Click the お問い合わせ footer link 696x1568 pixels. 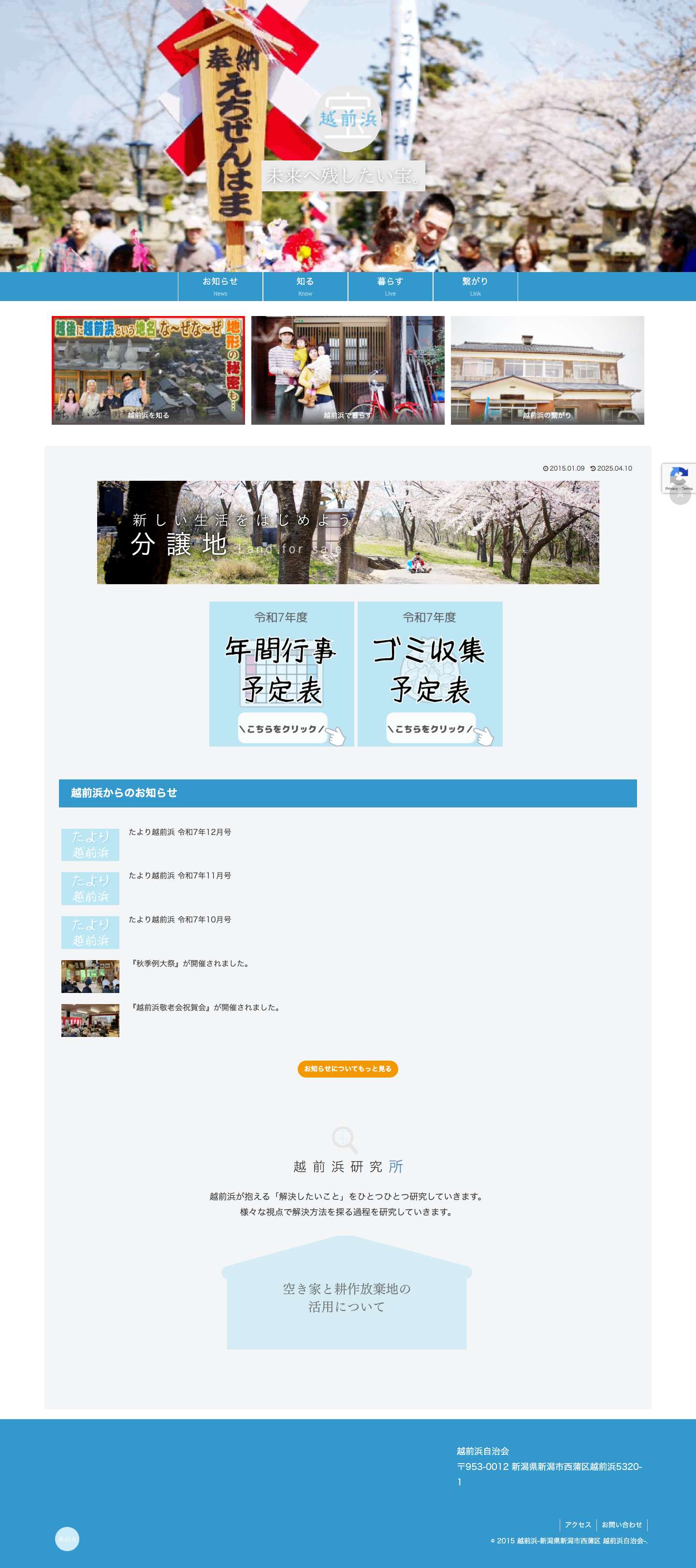point(622,1525)
